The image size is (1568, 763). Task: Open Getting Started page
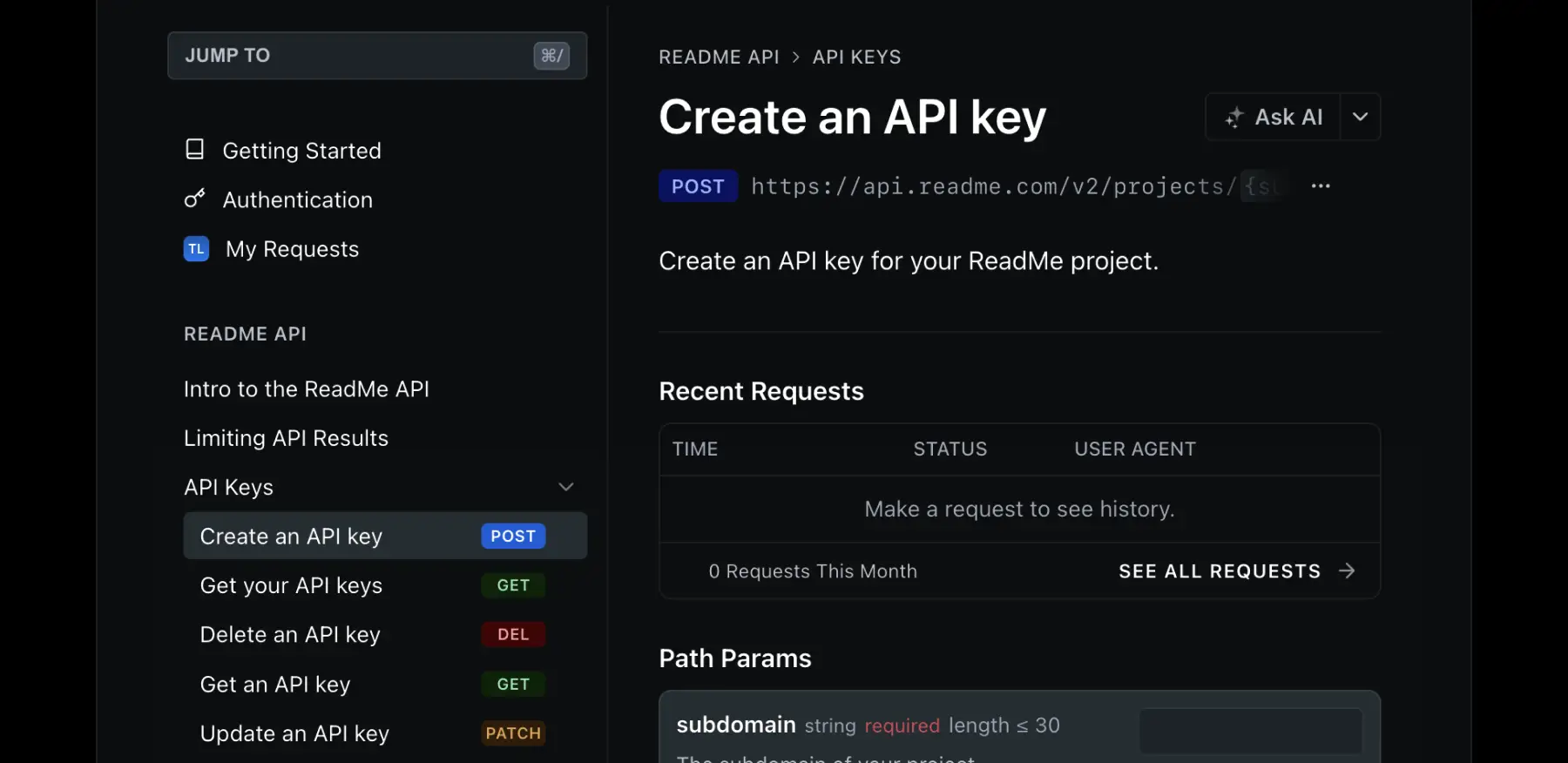pos(301,151)
